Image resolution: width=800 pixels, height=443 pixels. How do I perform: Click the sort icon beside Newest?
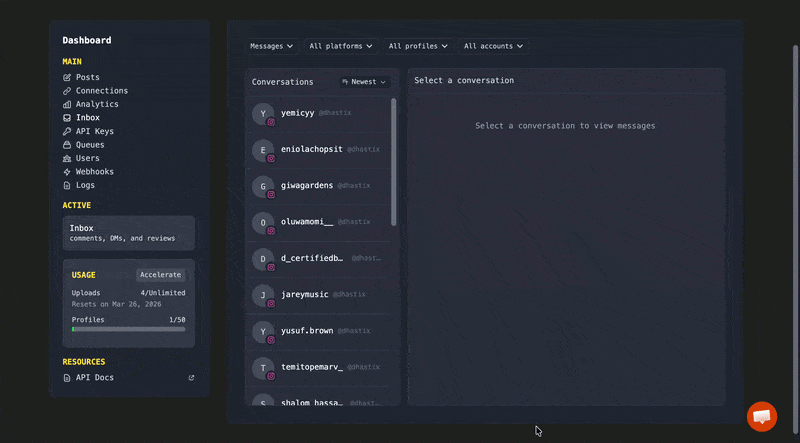tap(345, 82)
